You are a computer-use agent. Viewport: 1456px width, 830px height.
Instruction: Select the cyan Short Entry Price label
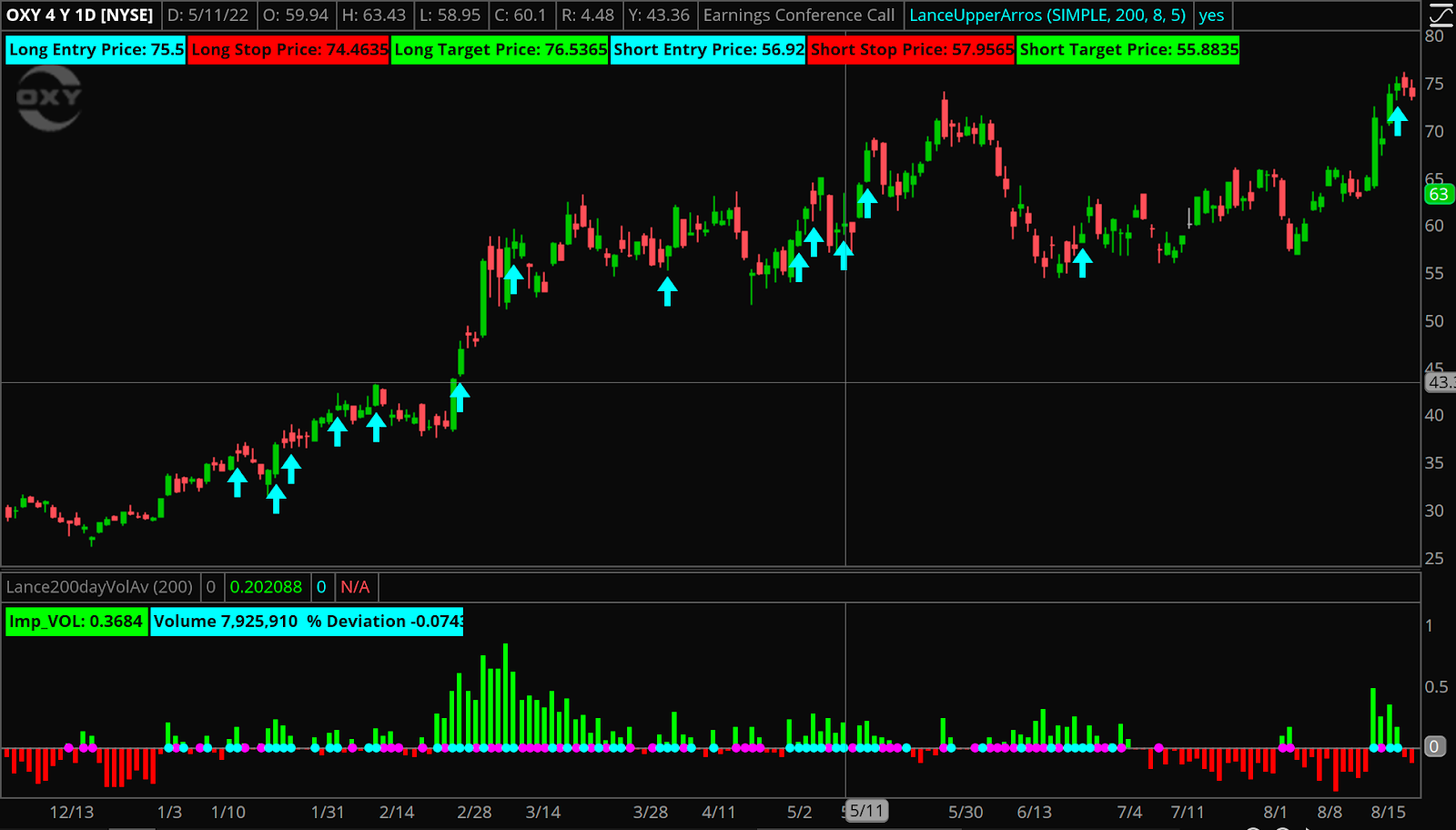[x=708, y=49]
